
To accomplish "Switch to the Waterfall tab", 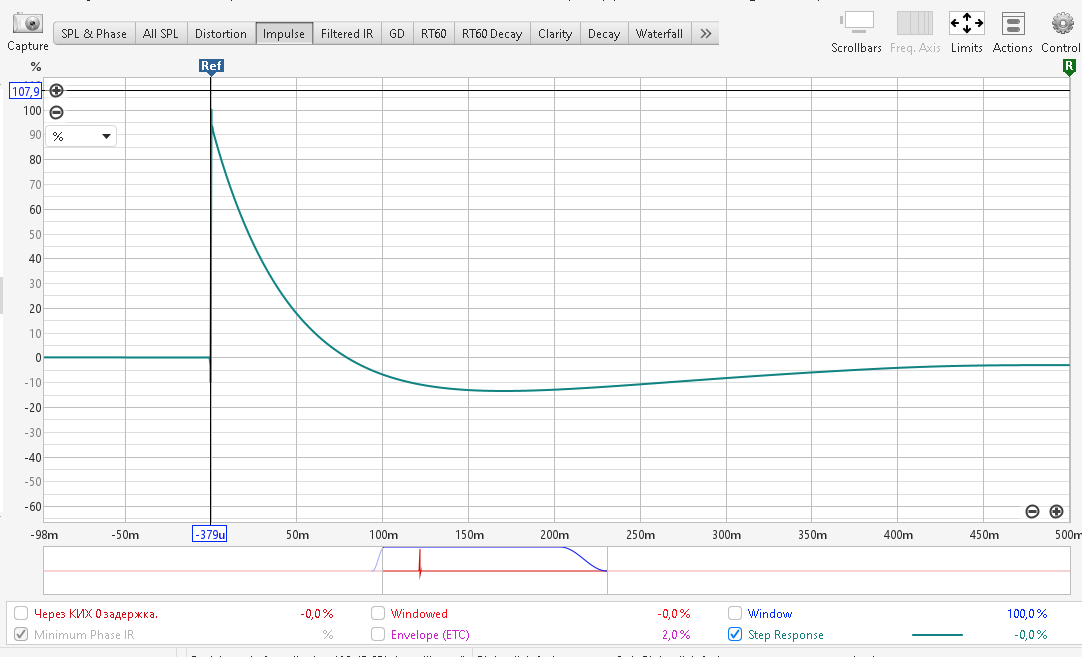I will coord(659,34).
